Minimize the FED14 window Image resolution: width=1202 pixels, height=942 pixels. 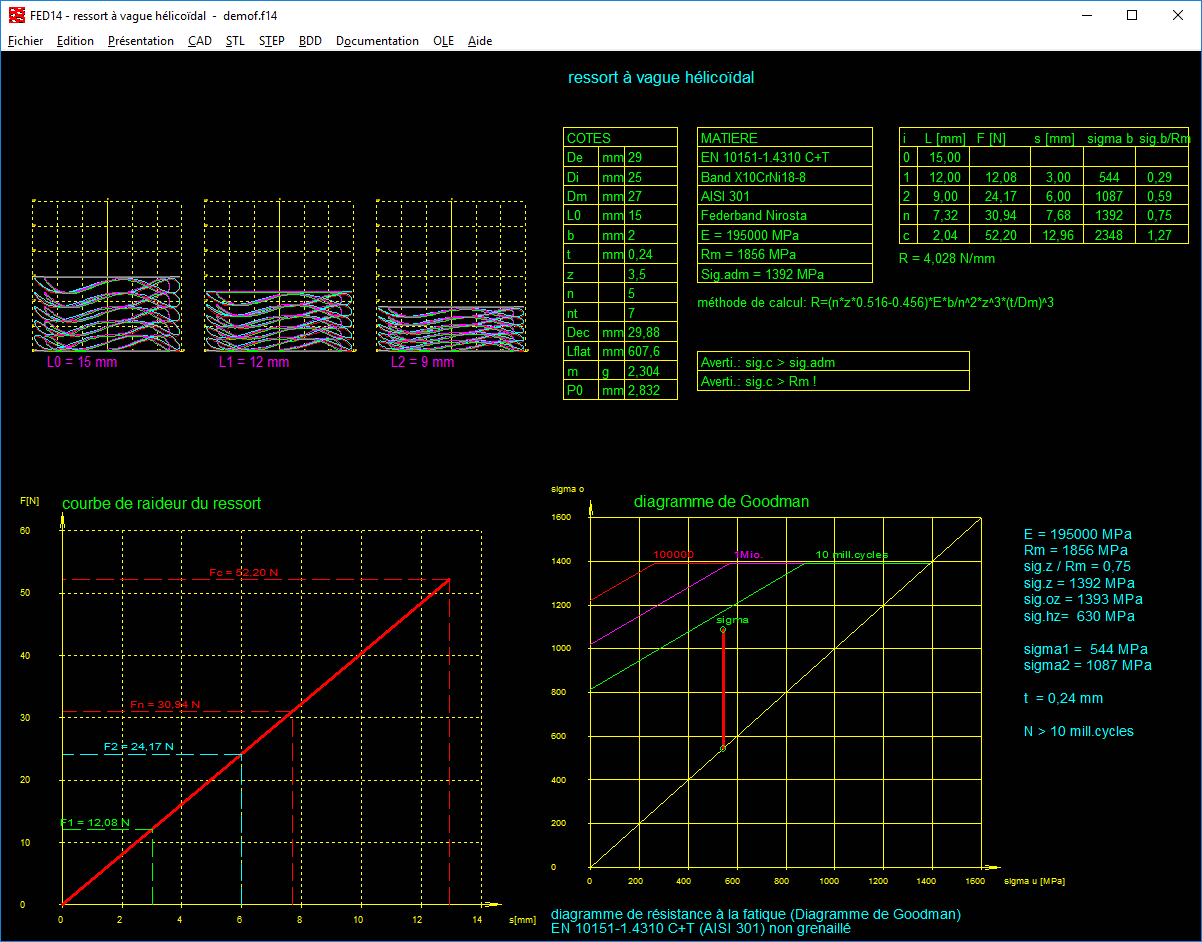[1086, 15]
